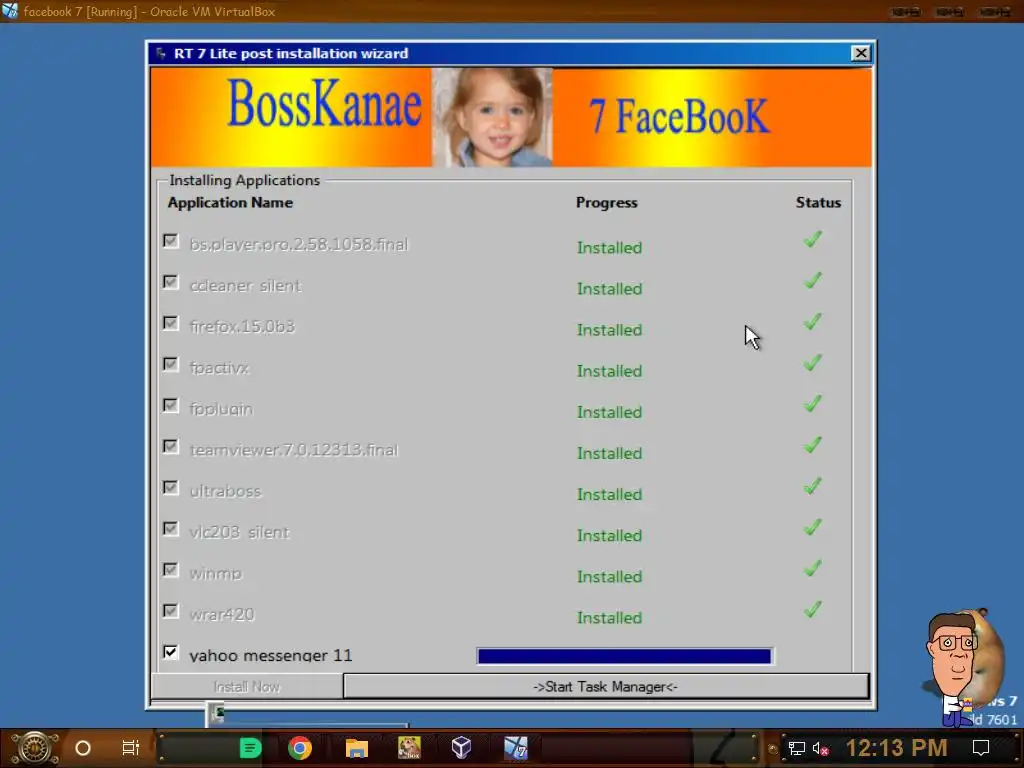
Task: Click the green checkmark for ultraboss
Action: click(812, 487)
